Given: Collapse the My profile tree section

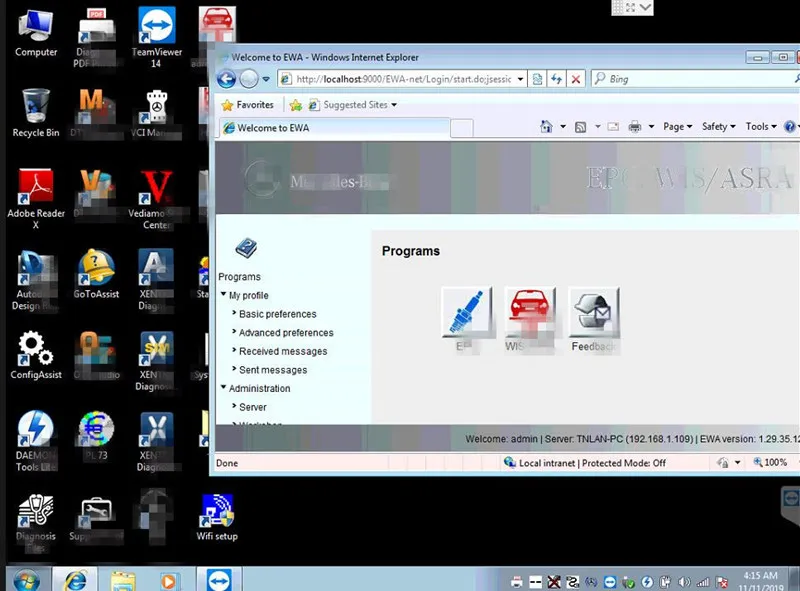Looking at the screenshot, I should [223, 294].
